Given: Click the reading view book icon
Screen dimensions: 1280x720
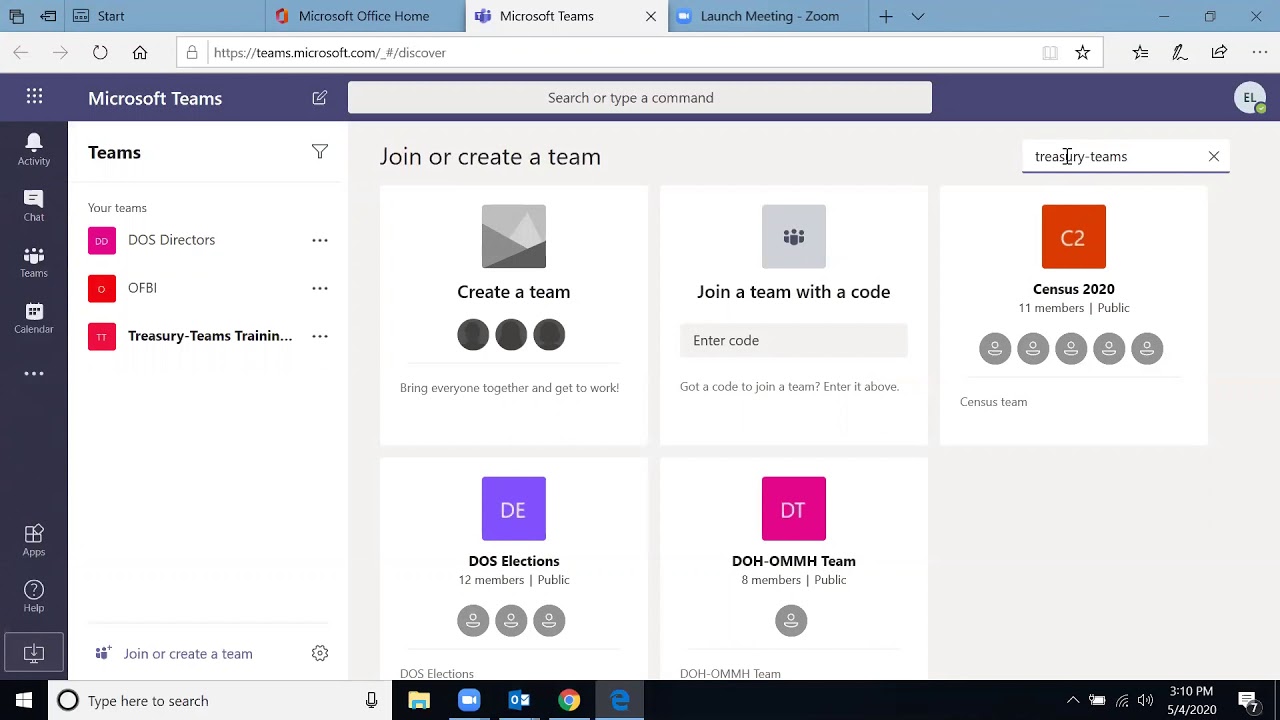Looking at the screenshot, I should 1050,53.
